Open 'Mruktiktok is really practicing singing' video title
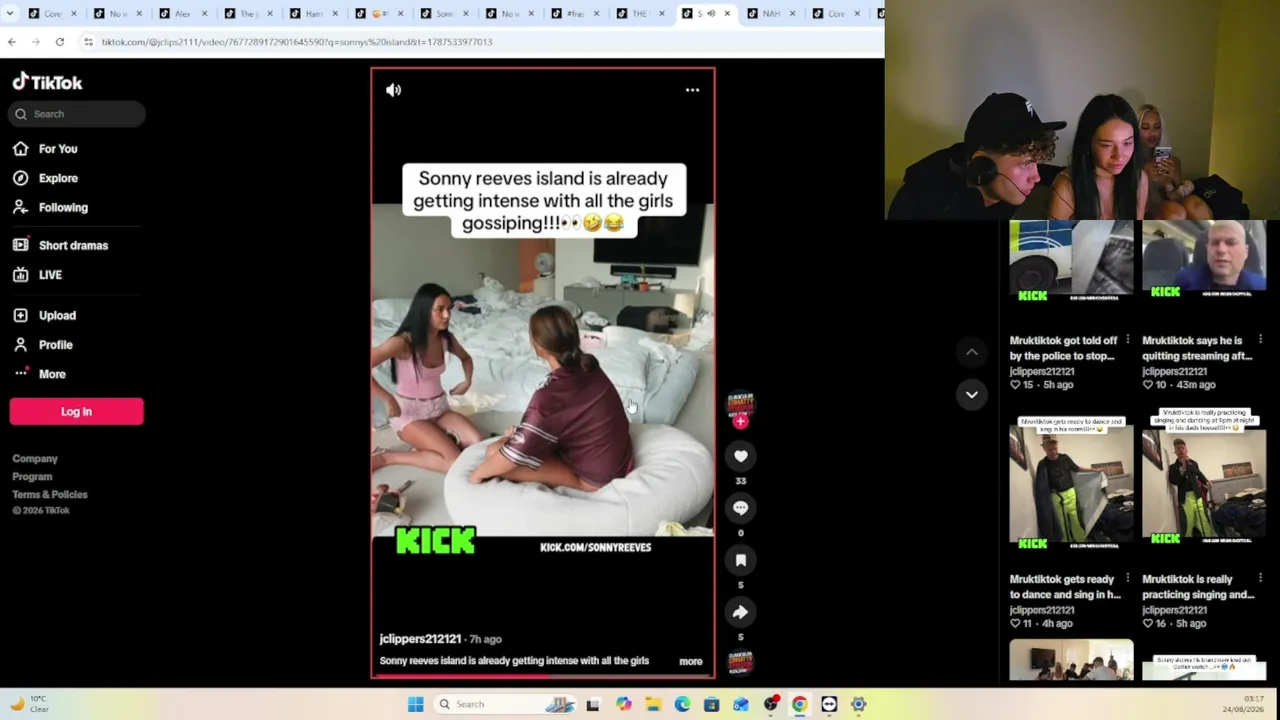Screen dimensions: 1280x720 (x=1197, y=587)
